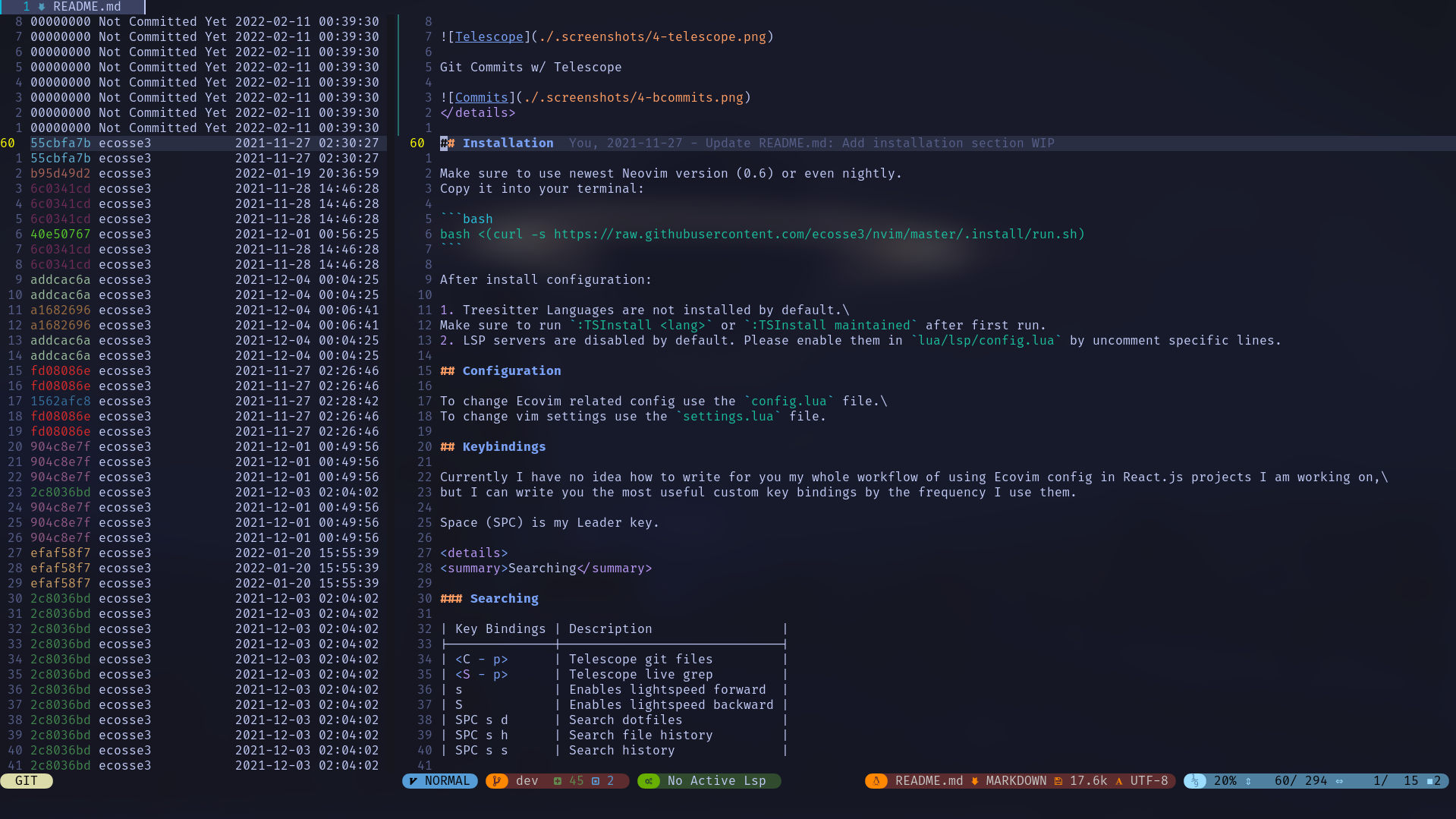This screenshot has height=819, width=1456.
Task: Select the README.md buffer tab
Action: tap(72, 7)
